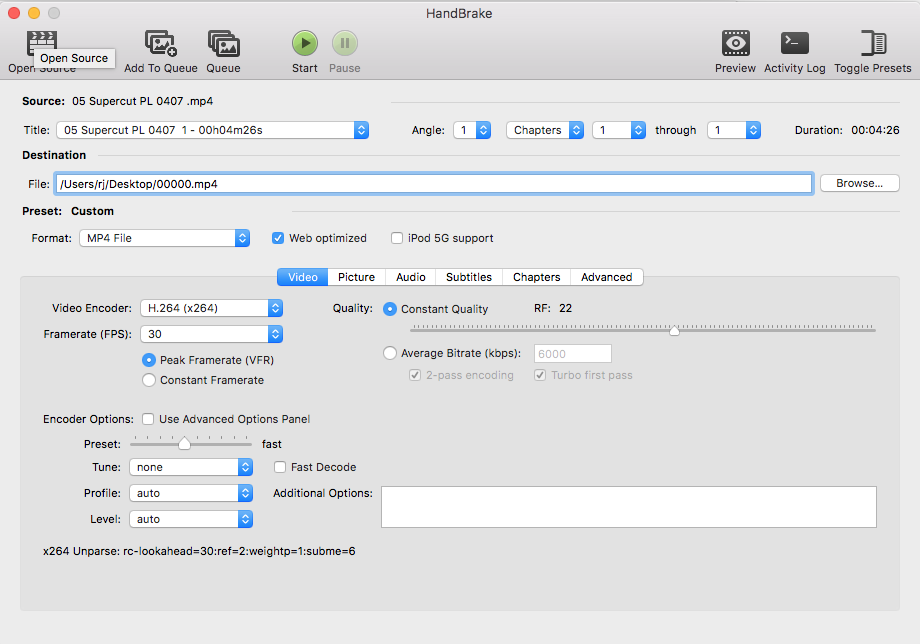This screenshot has height=644, width=920.
Task: Disable the Web optimized option
Action: 277,237
